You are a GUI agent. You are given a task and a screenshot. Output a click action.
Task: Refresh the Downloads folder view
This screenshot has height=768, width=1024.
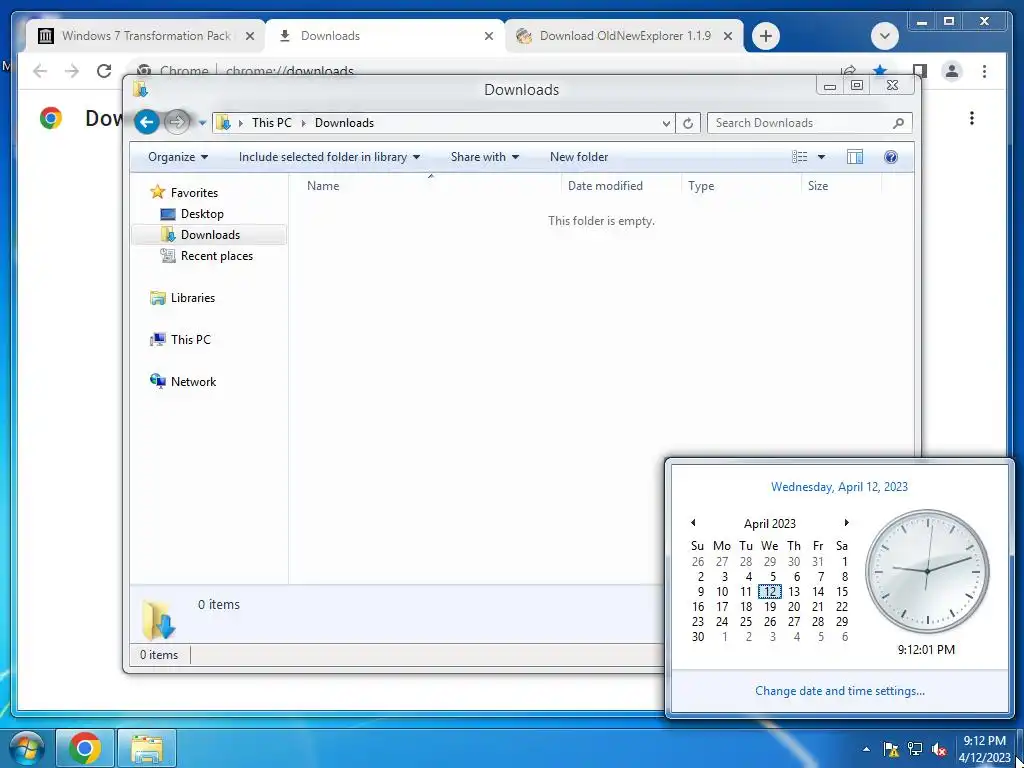tap(687, 123)
